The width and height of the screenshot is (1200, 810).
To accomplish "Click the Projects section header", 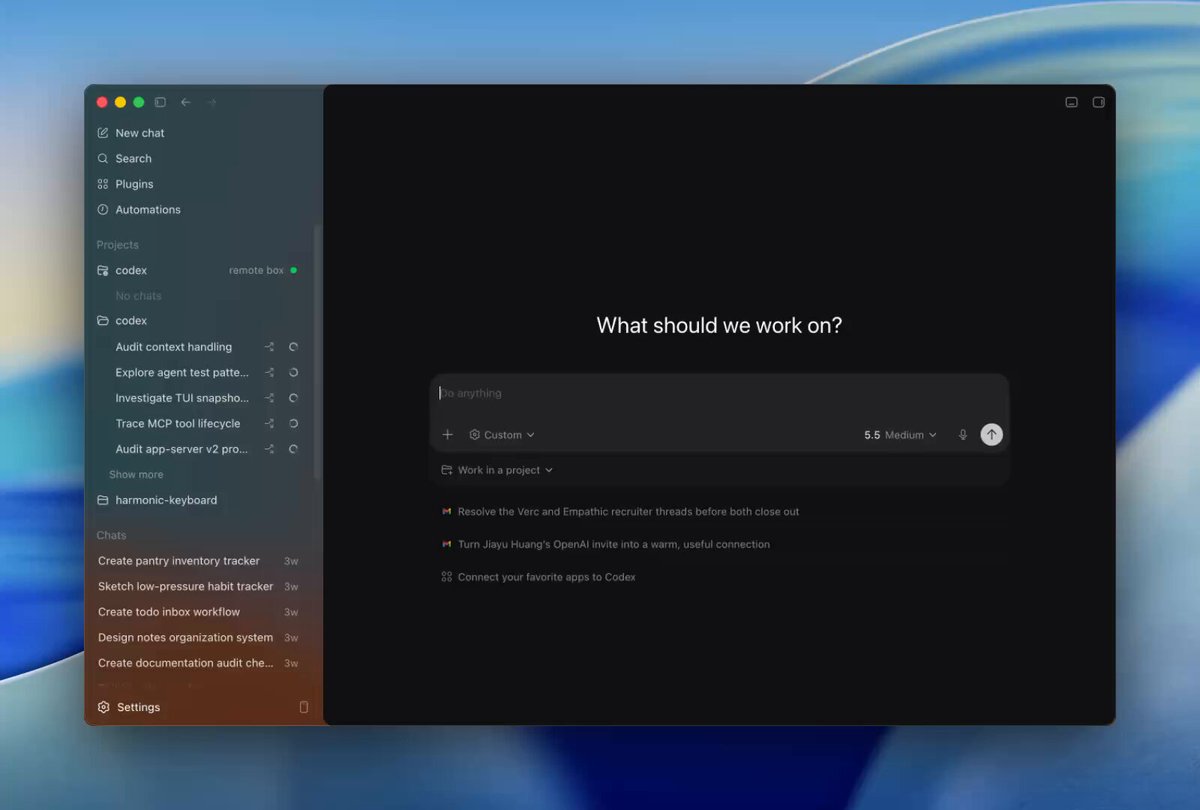I will coord(117,245).
